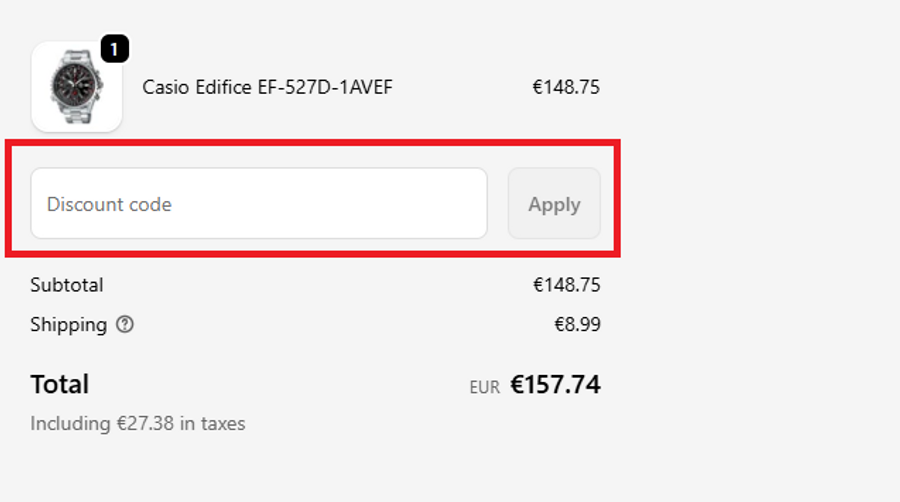The width and height of the screenshot is (900, 502).
Task: Click the shipping cost €8.99
Action: [x=577, y=325]
